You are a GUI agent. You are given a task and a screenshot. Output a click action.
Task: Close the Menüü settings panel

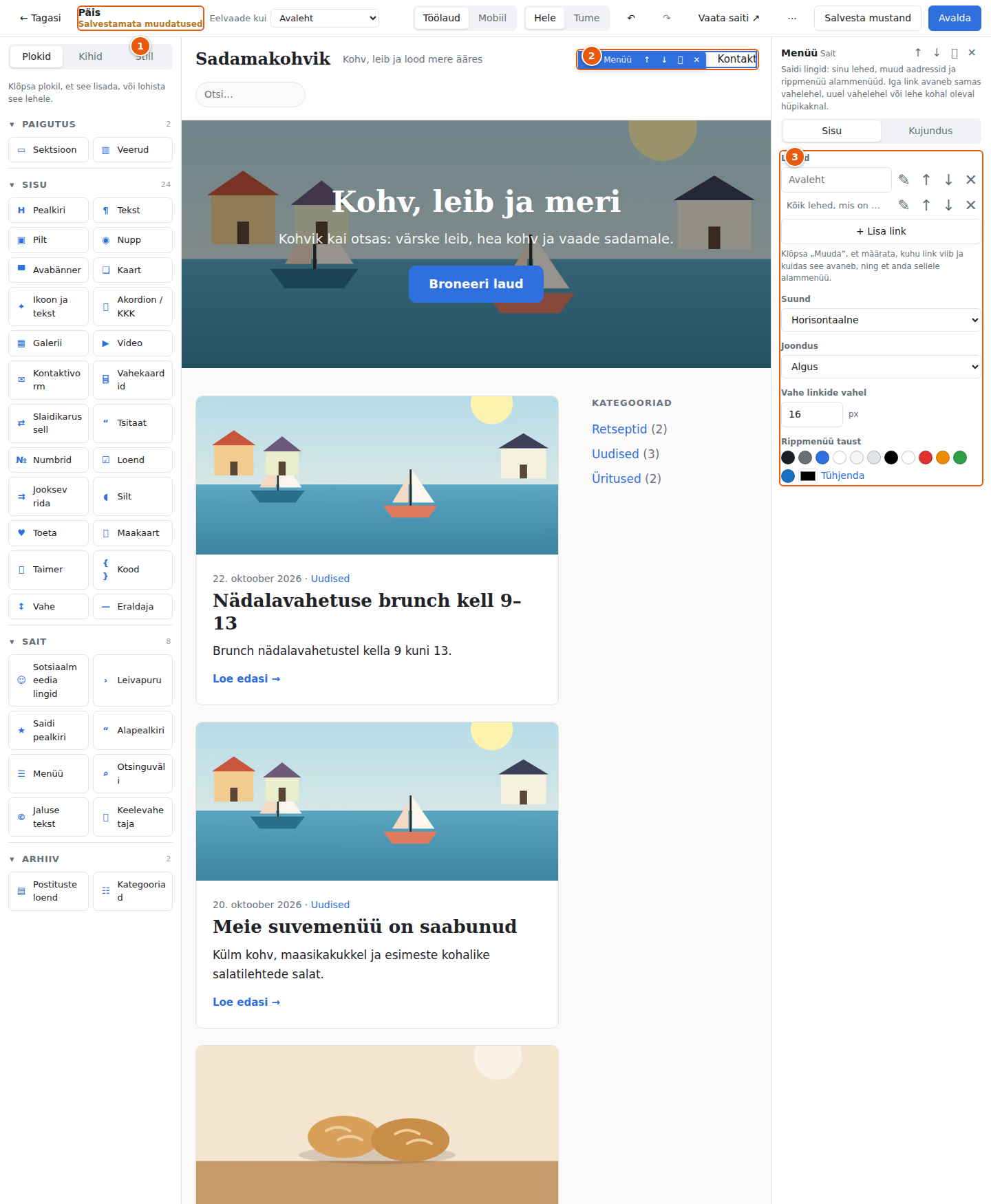972,52
